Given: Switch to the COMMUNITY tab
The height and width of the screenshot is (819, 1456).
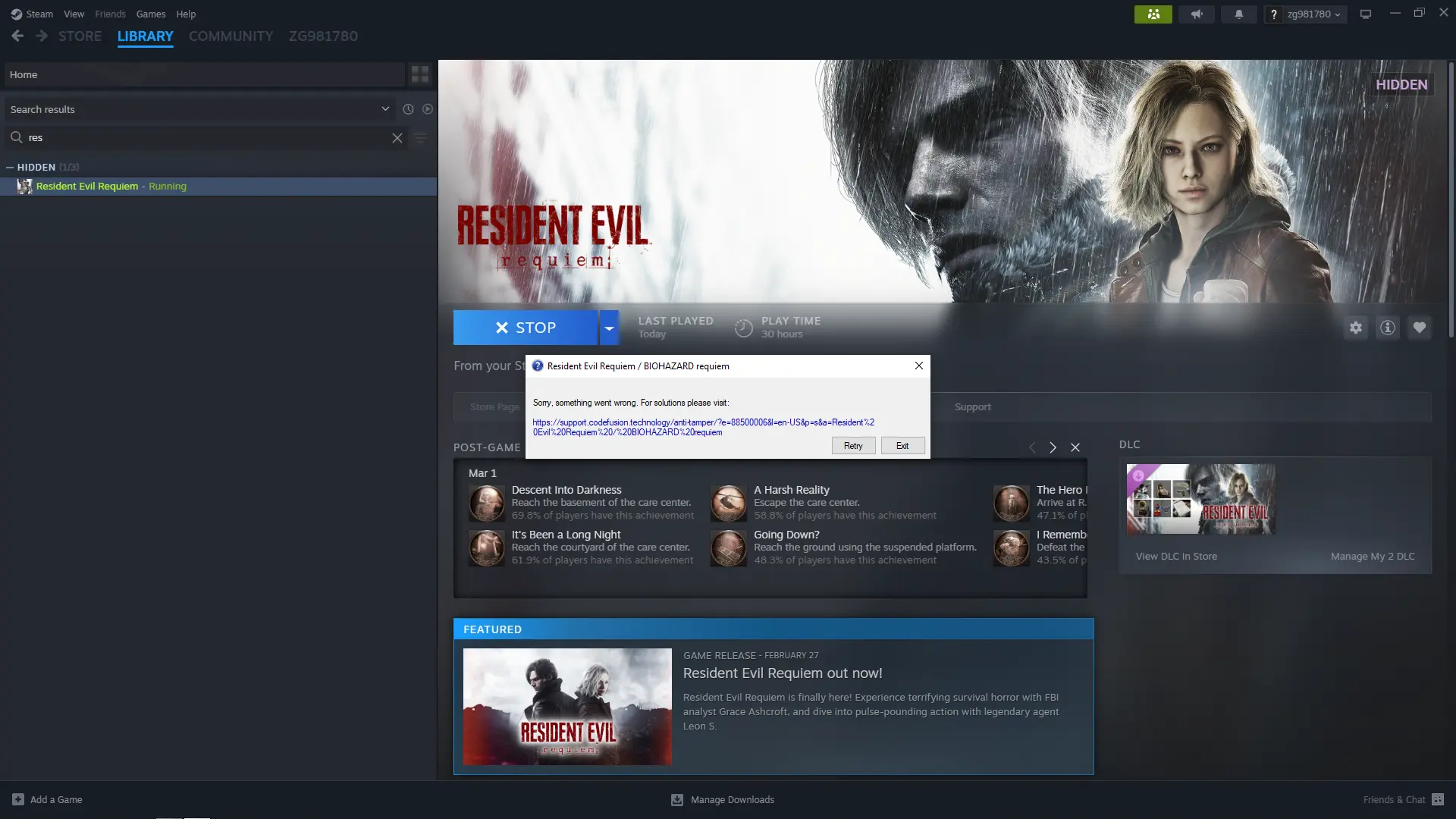Looking at the screenshot, I should click(x=231, y=36).
